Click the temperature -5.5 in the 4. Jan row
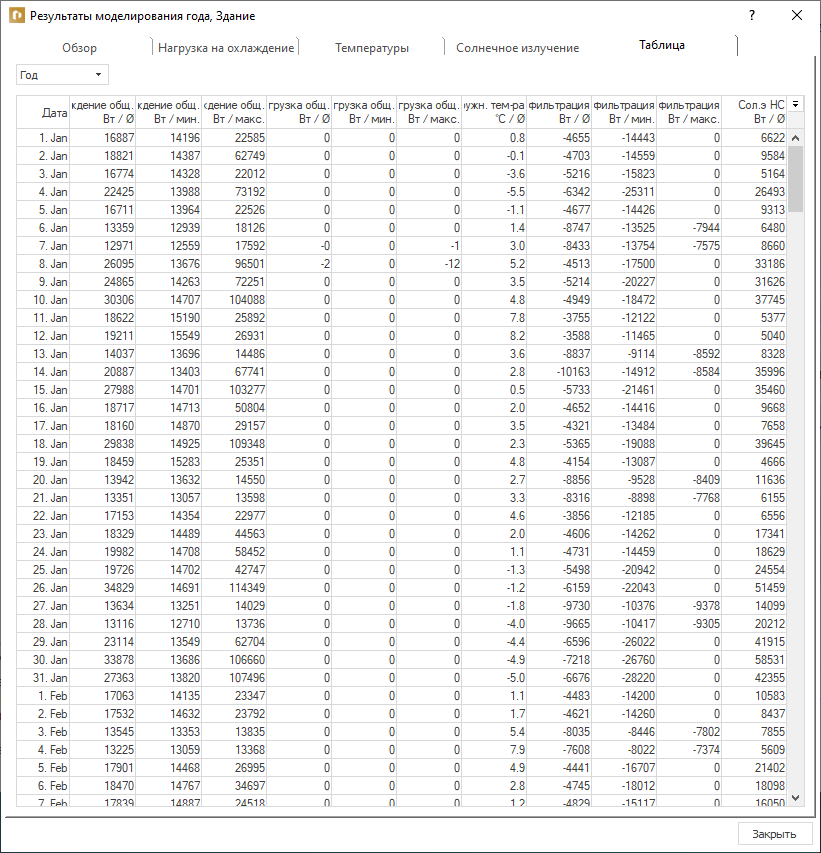 [516, 192]
